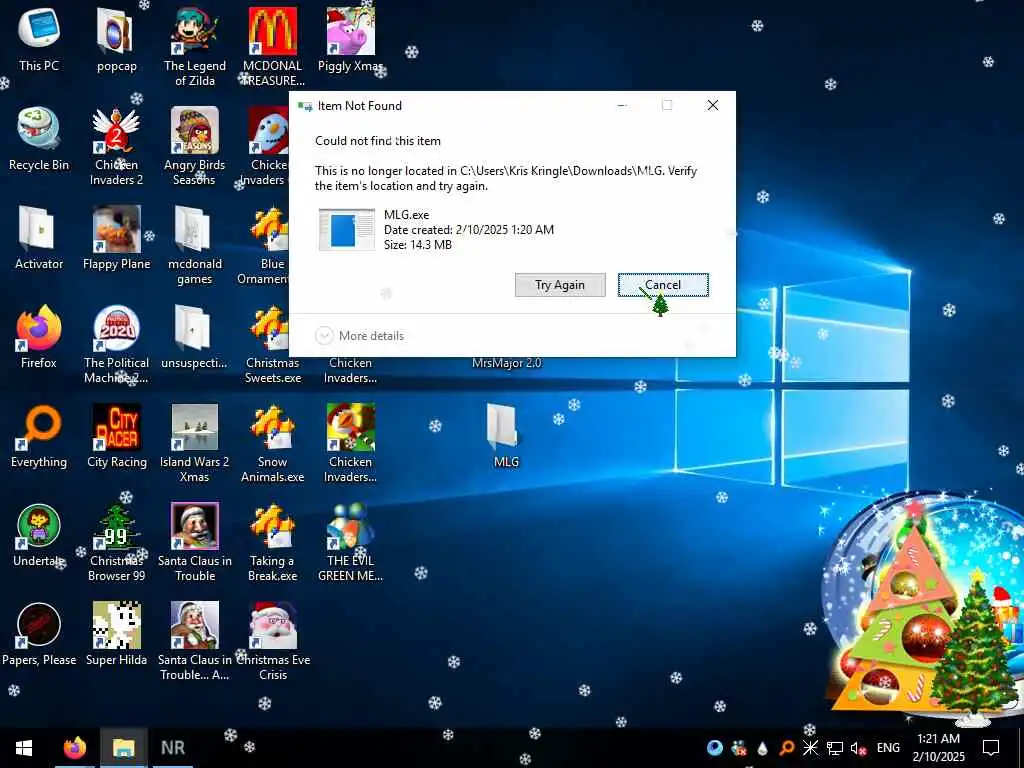Select Taking a Break.exe icon

click(272, 543)
